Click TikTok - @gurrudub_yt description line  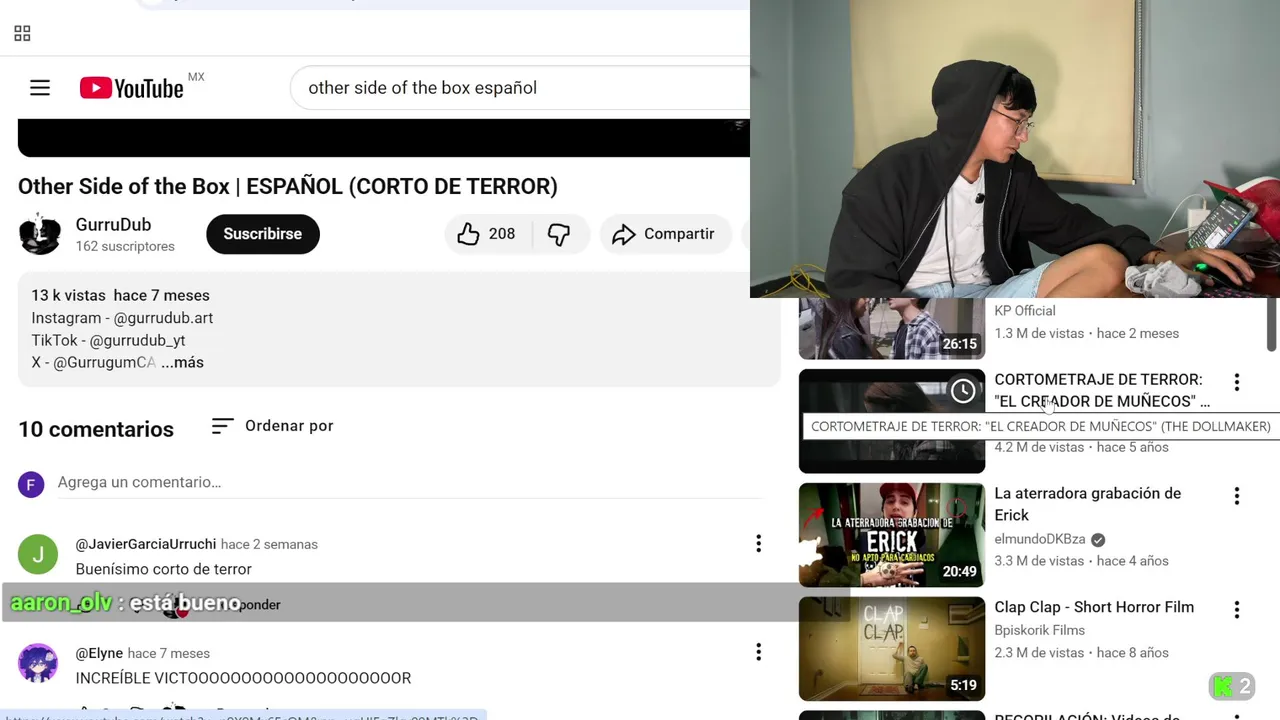(108, 340)
